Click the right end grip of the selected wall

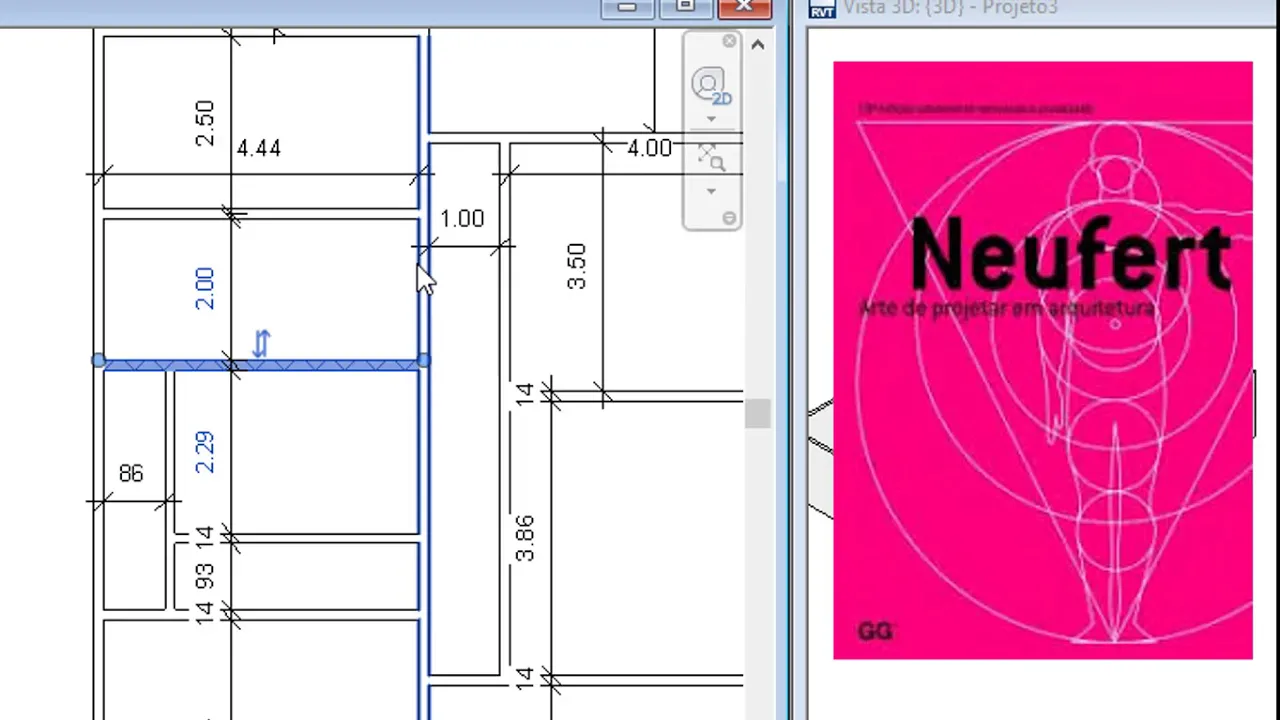click(424, 360)
